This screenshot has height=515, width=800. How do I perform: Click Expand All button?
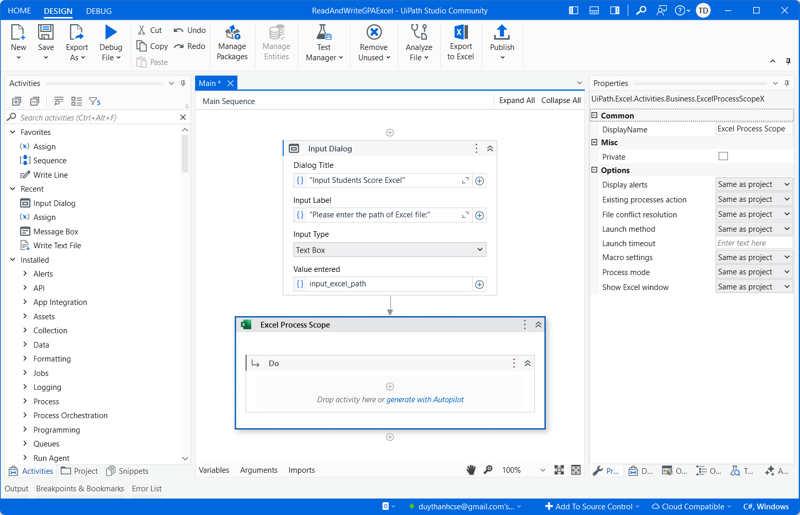click(x=517, y=101)
